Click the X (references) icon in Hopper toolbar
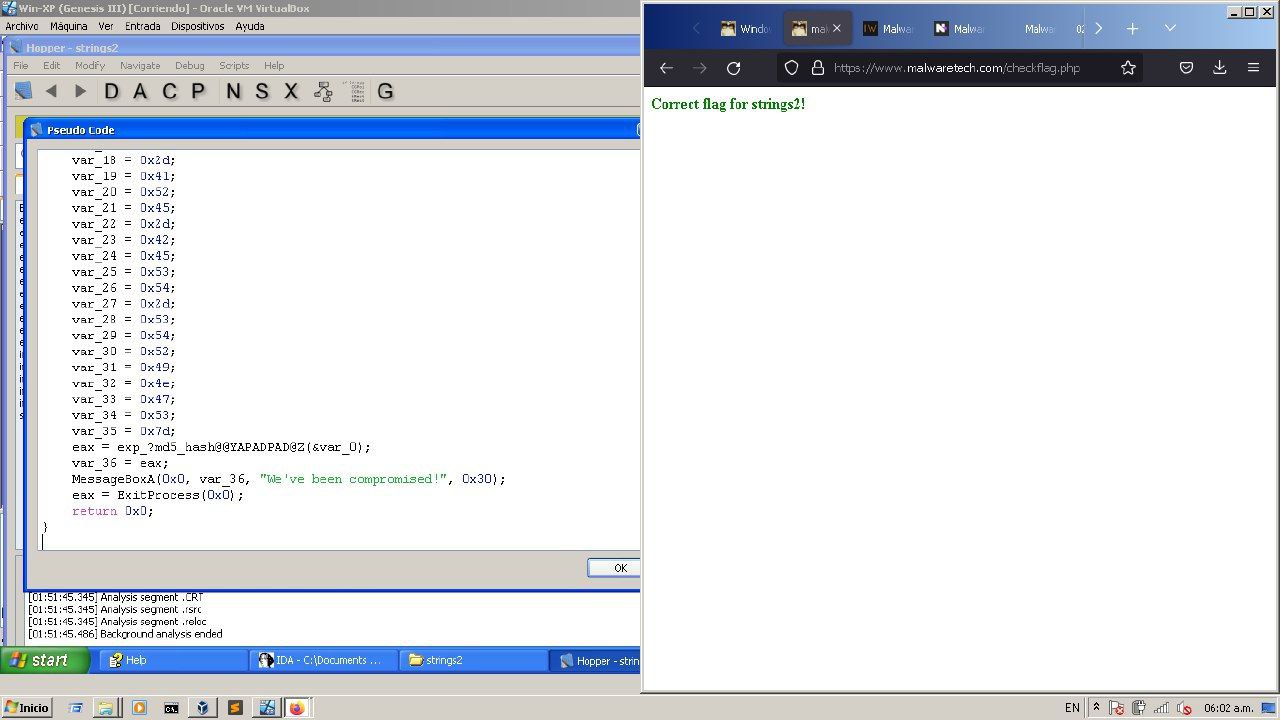This screenshot has height=720, width=1280. (x=290, y=90)
